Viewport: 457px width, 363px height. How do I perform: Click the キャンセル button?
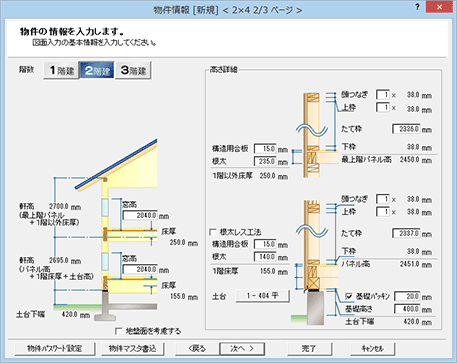click(372, 349)
